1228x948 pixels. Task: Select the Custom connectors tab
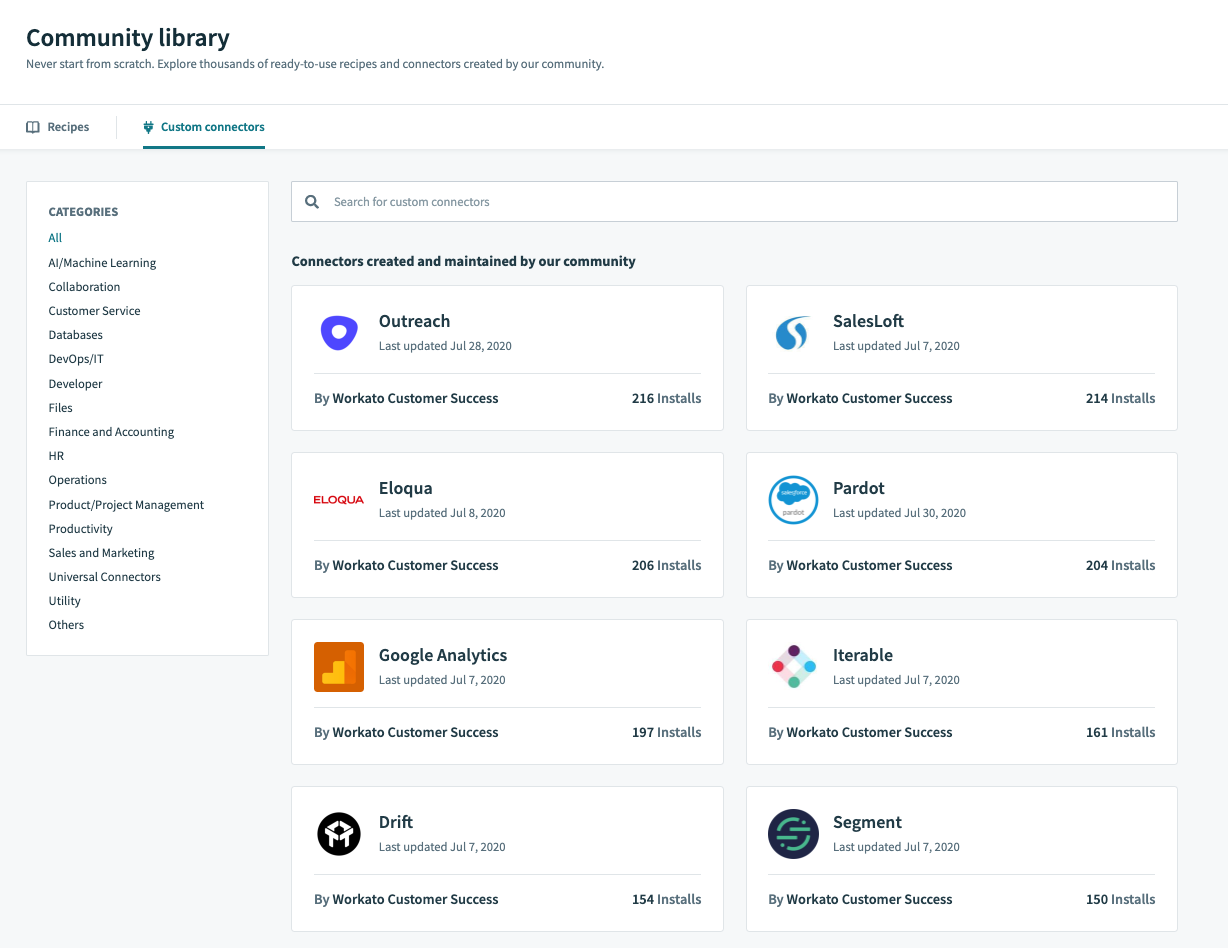point(204,127)
